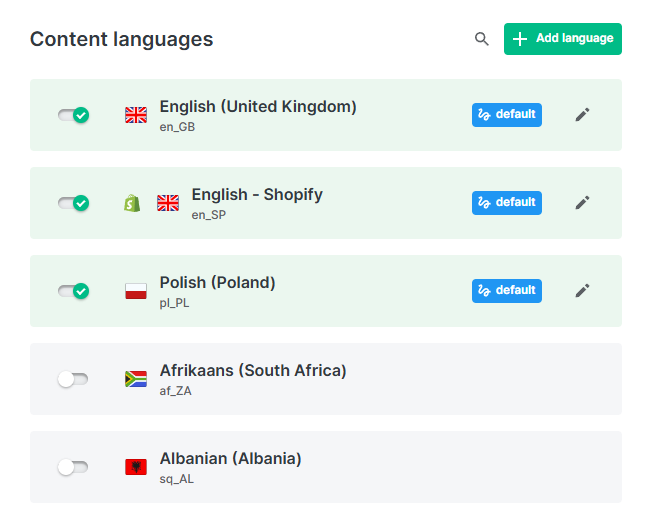The image size is (654, 514).
Task: Click the Albanian flag icon
Action: click(x=136, y=467)
